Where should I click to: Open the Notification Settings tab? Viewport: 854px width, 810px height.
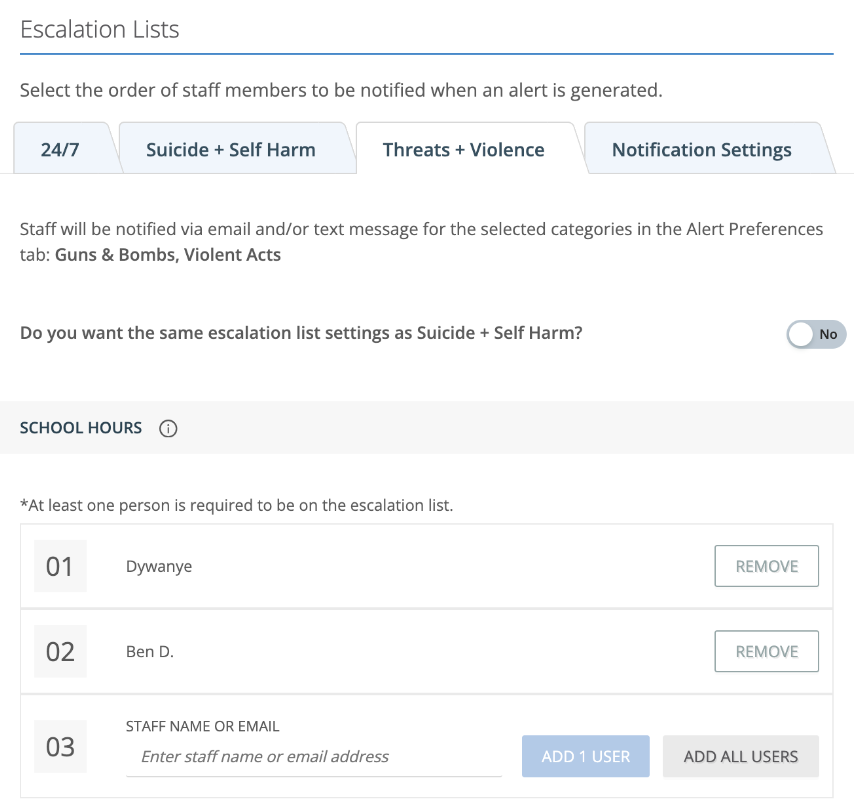tap(701, 149)
